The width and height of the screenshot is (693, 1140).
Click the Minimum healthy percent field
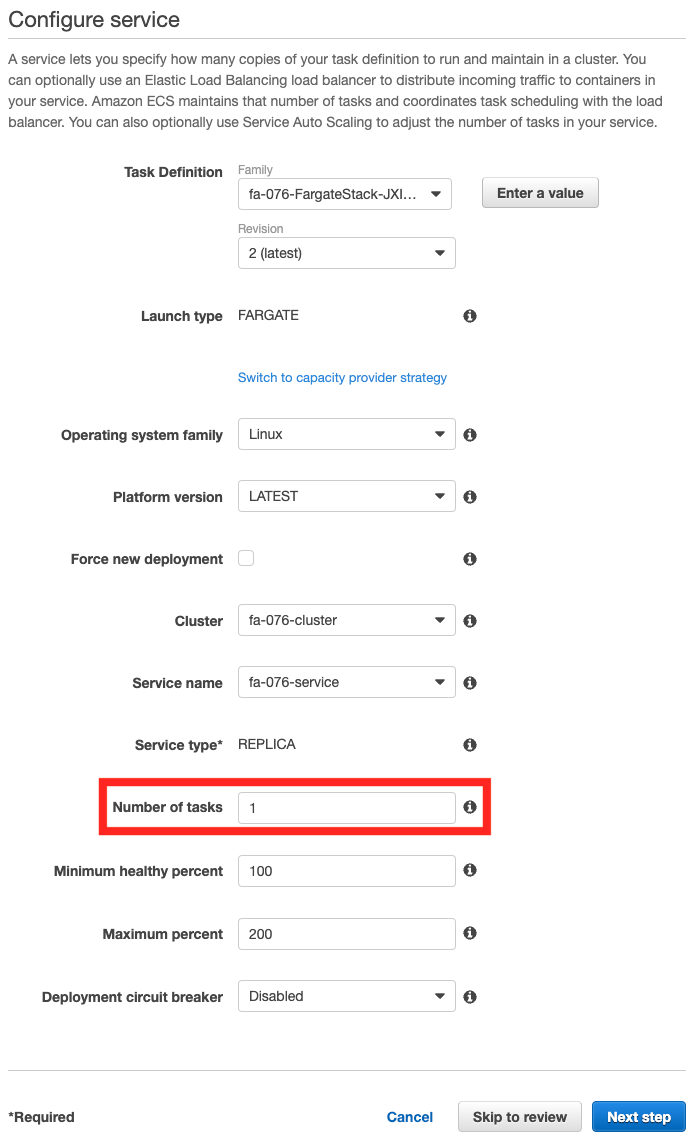pyautogui.click(x=346, y=871)
